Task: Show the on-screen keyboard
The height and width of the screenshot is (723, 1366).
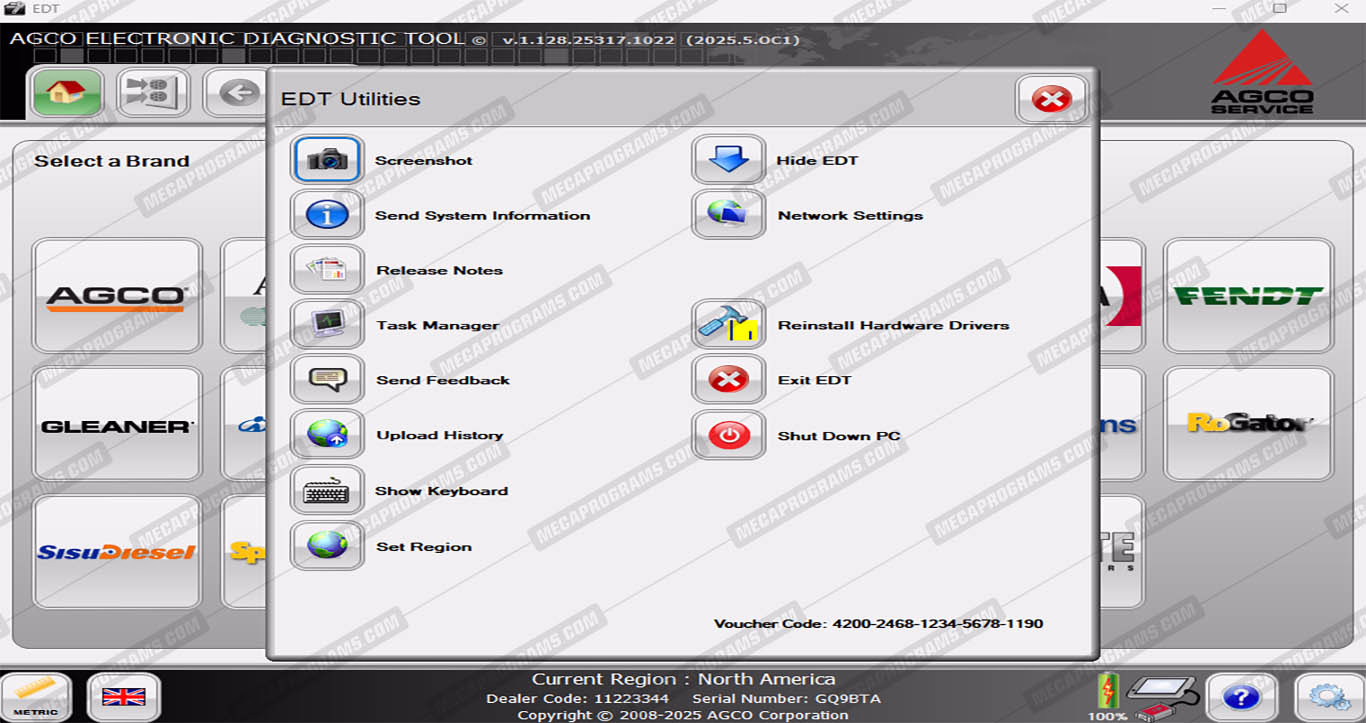Action: pos(327,491)
